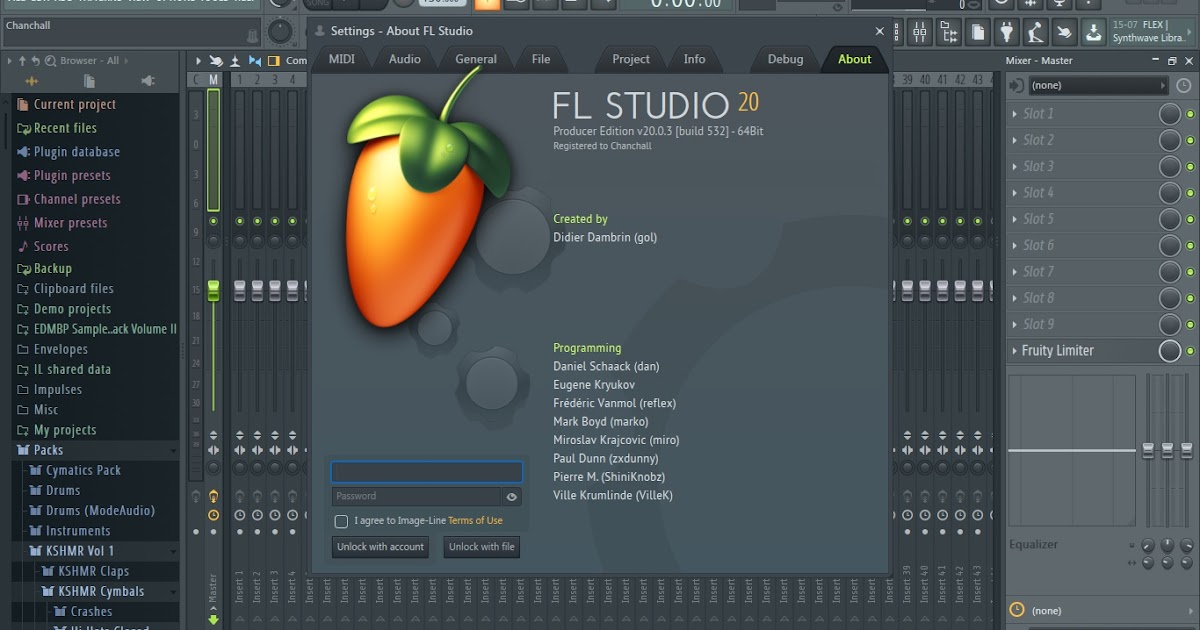This screenshot has height=630, width=1200.
Task: Select the browser files tab icon
Action: (x=89, y=81)
